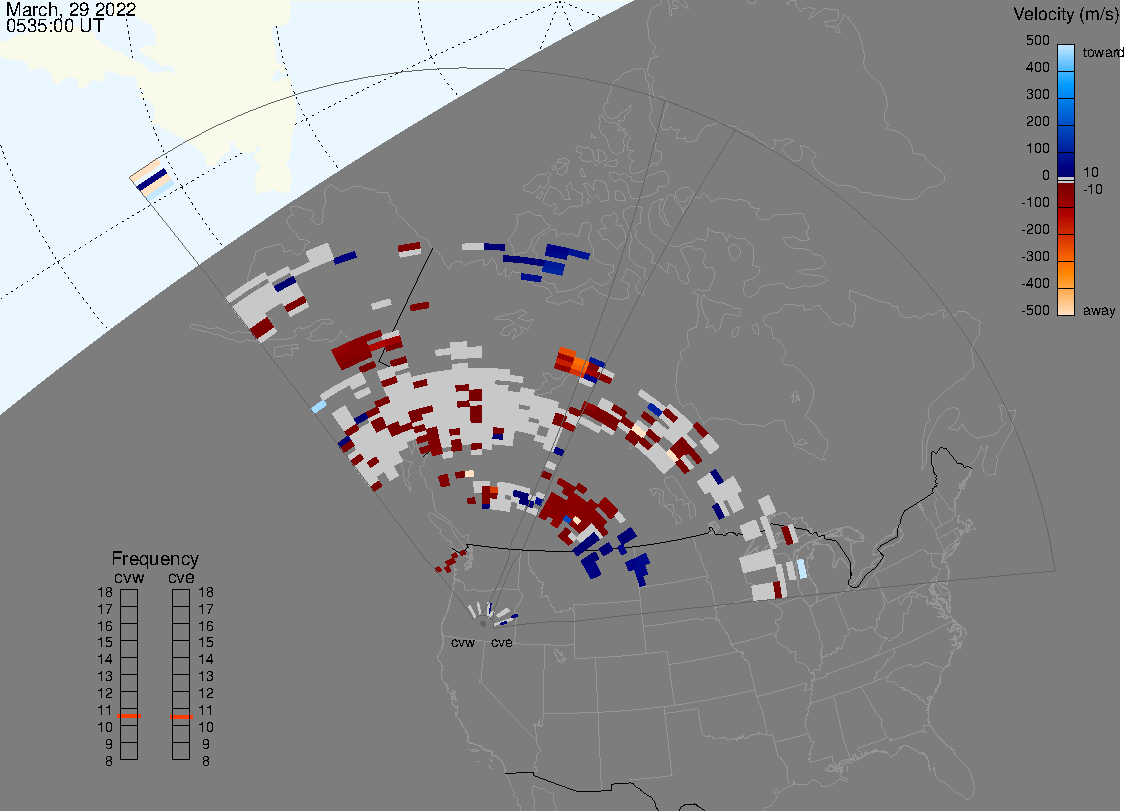1124x811 pixels.
Task: Select the -200 tick on velocity scale
Action: tap(1035, 229)
